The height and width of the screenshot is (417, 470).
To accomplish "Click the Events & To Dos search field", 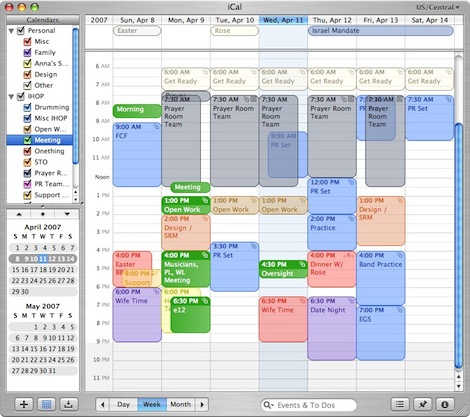I will click(309, 405).
